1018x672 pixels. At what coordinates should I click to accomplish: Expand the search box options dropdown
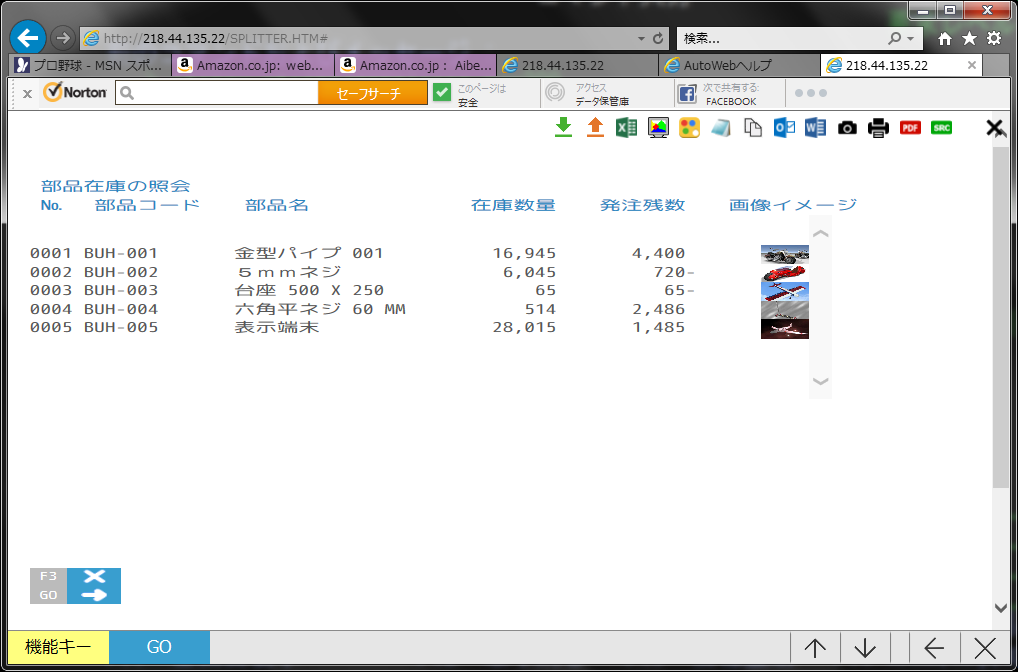point(910,38)
